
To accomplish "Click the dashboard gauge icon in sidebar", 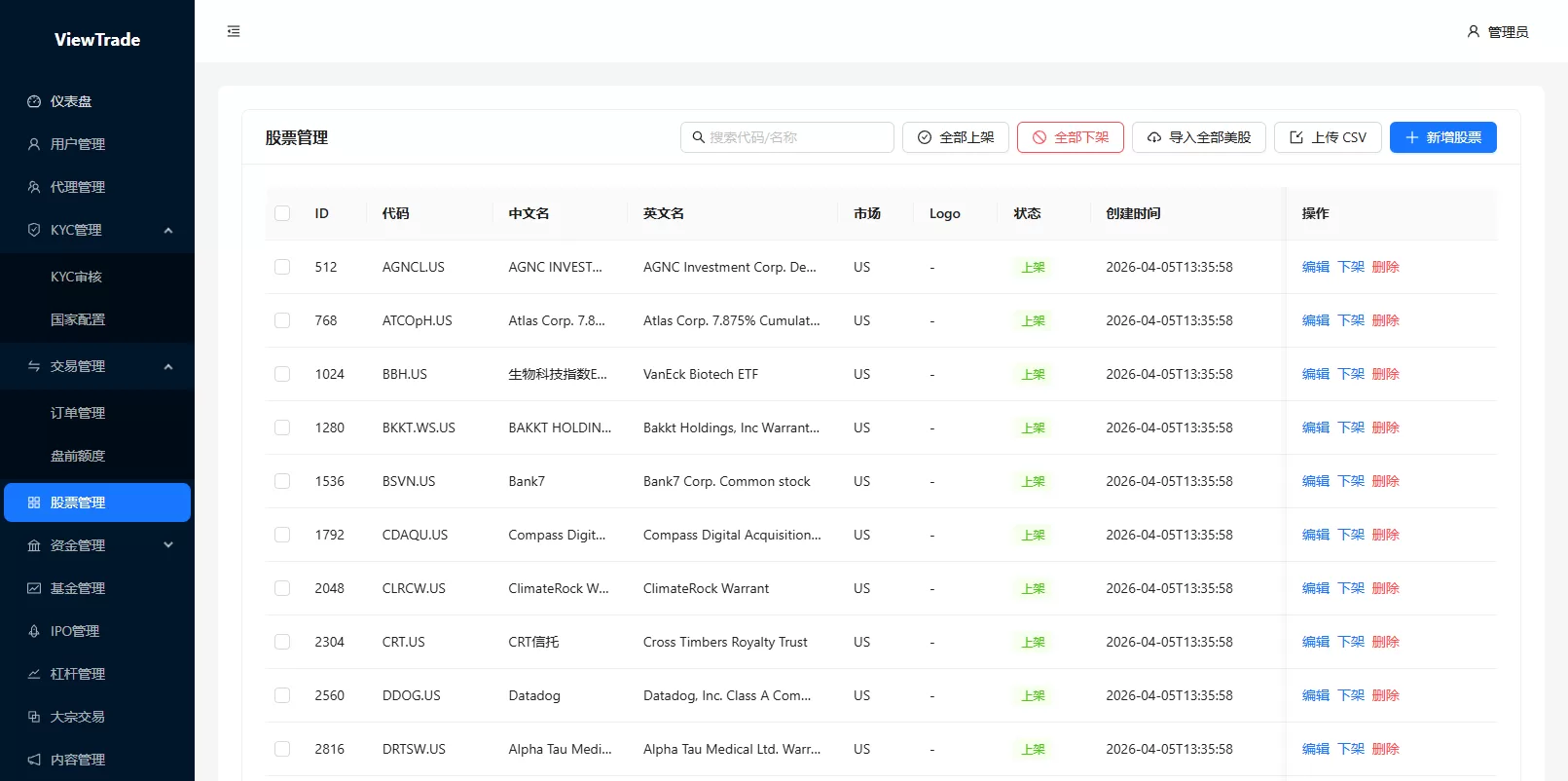I will pyautogui.click(x=34, y=101).
